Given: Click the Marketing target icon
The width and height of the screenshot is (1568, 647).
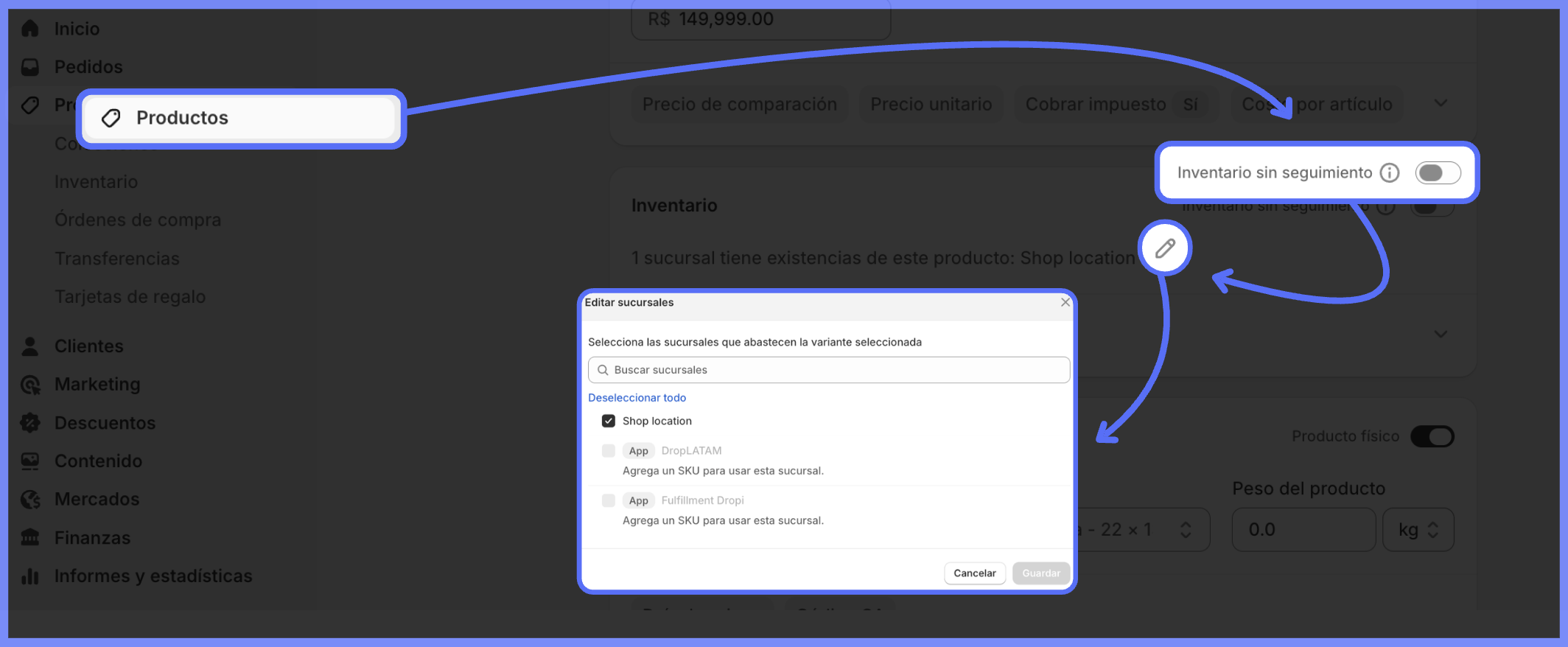Looking at the screenshot, I should click(x=30, y=385).
